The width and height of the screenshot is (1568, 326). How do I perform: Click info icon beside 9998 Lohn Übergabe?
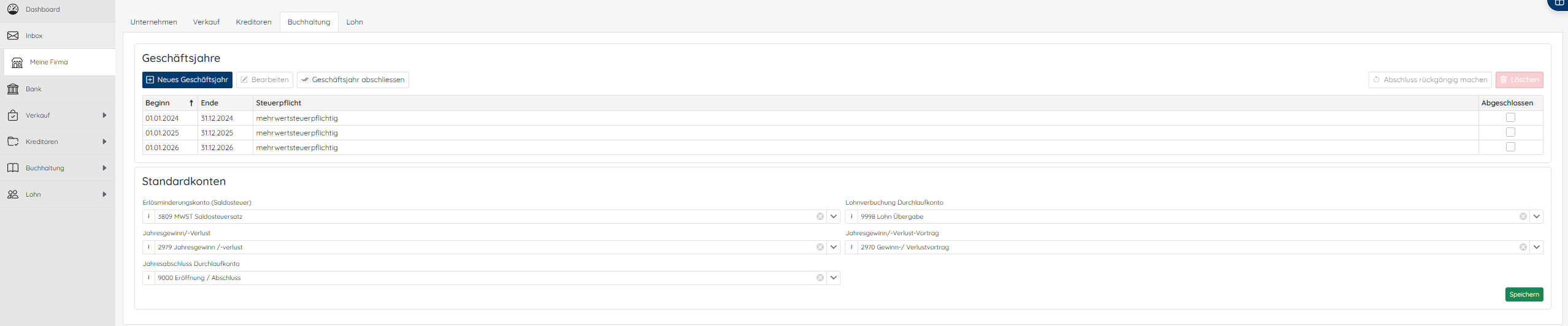851,216
